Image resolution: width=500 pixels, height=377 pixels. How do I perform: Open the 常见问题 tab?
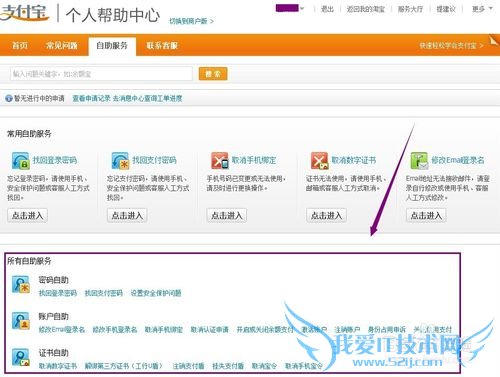(62, 45)
